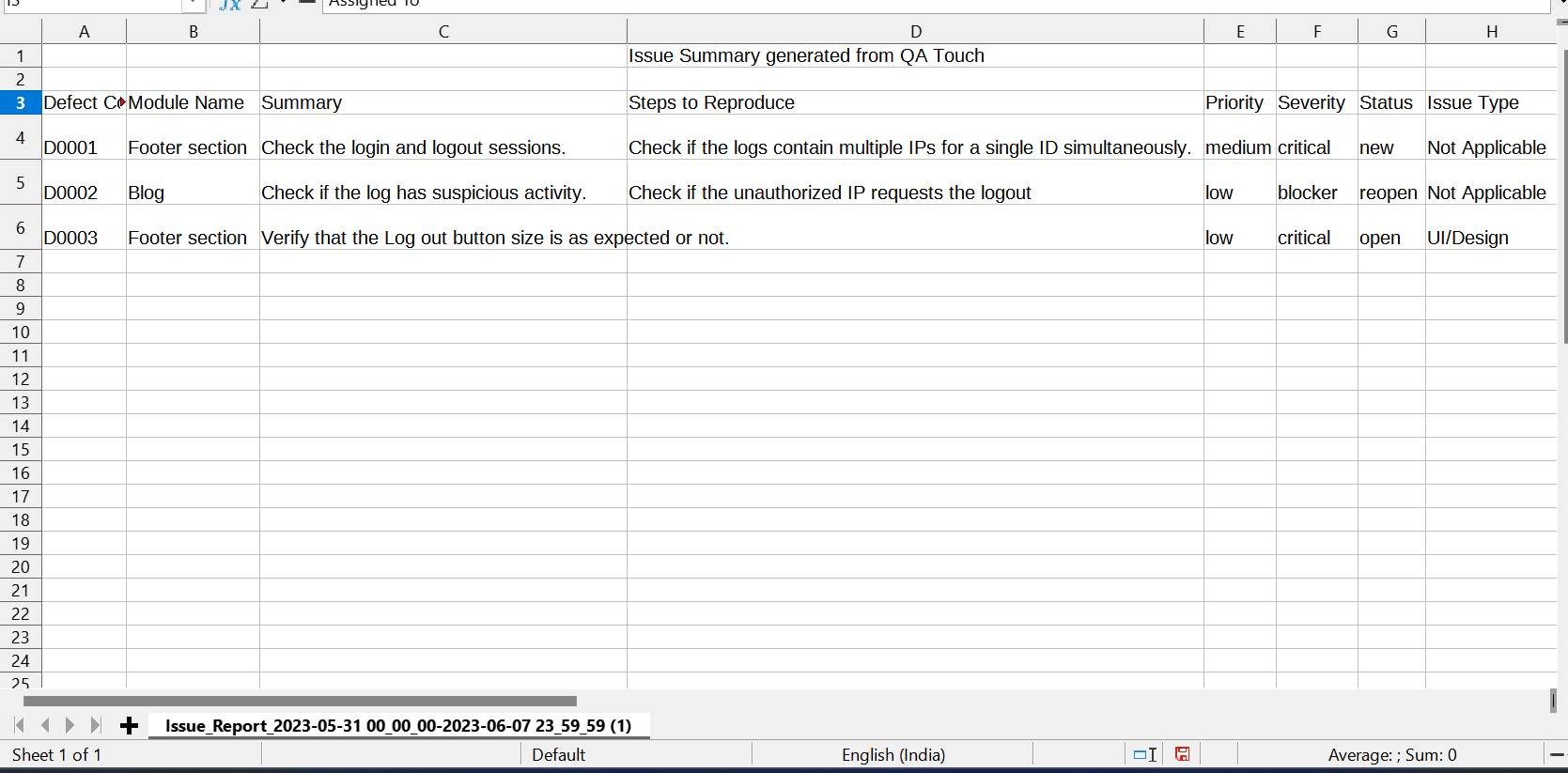Toggle the selection mode icon in status bar

tap(1145, 754)
